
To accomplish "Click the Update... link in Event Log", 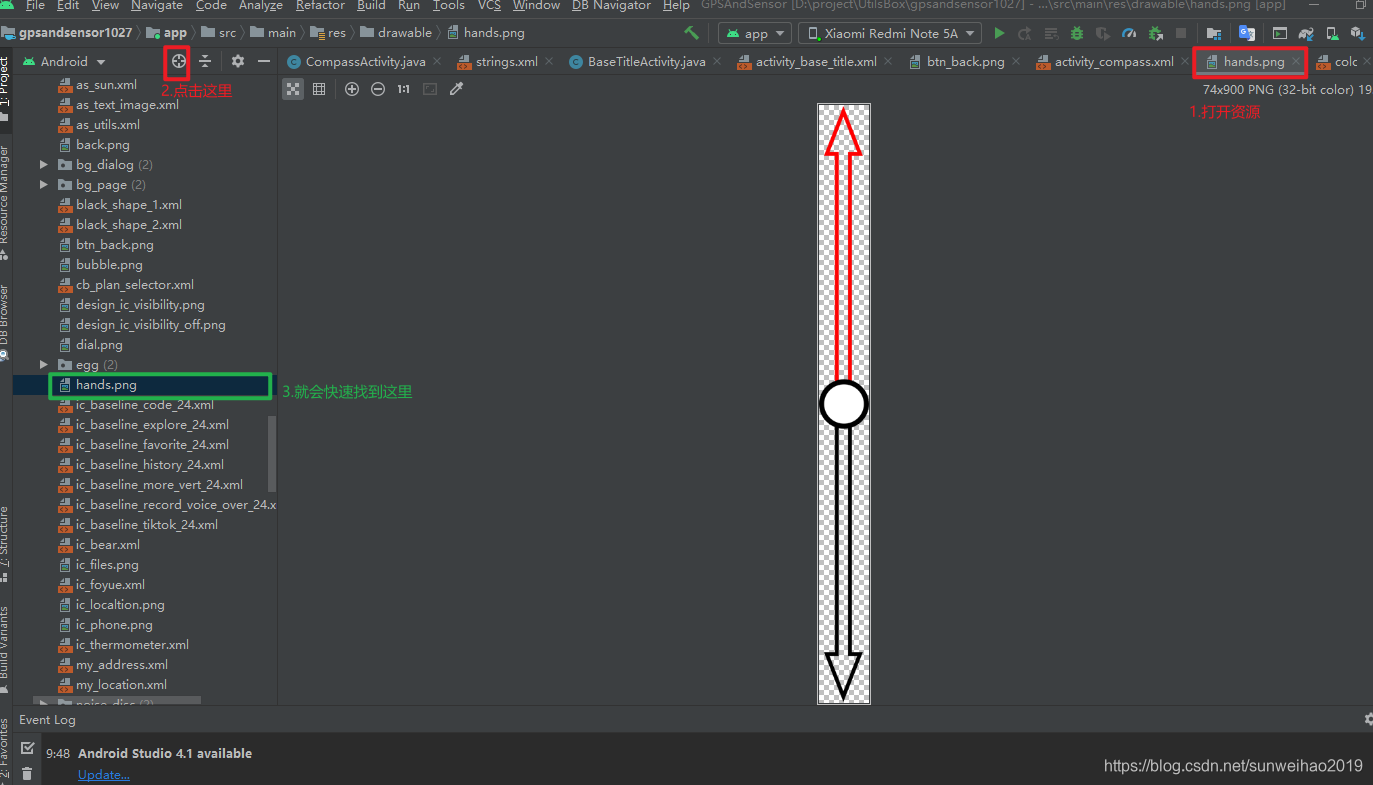I will [x=104, y=775].
